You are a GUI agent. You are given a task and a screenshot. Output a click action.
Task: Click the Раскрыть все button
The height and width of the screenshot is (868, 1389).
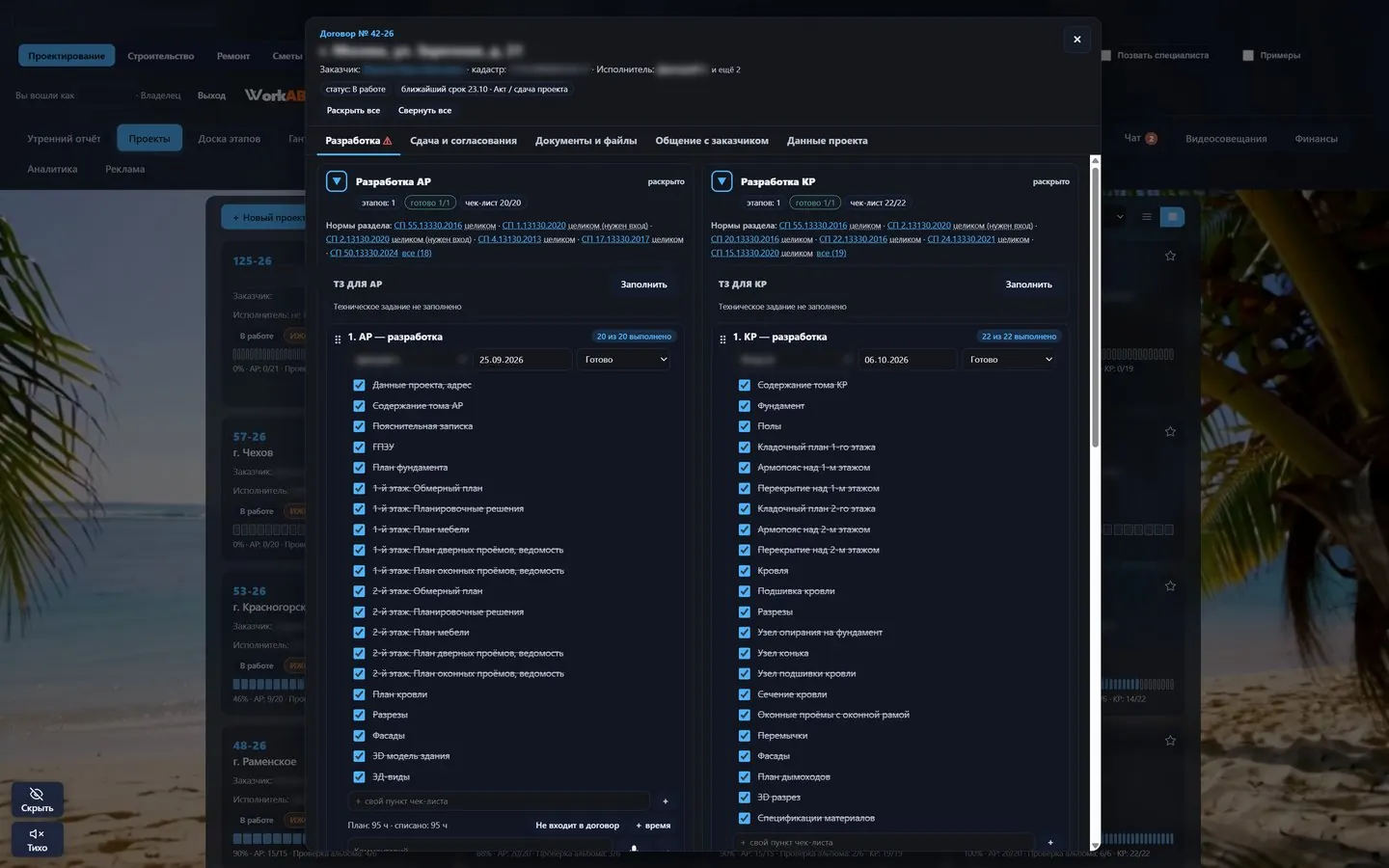[x=353, y=111]
